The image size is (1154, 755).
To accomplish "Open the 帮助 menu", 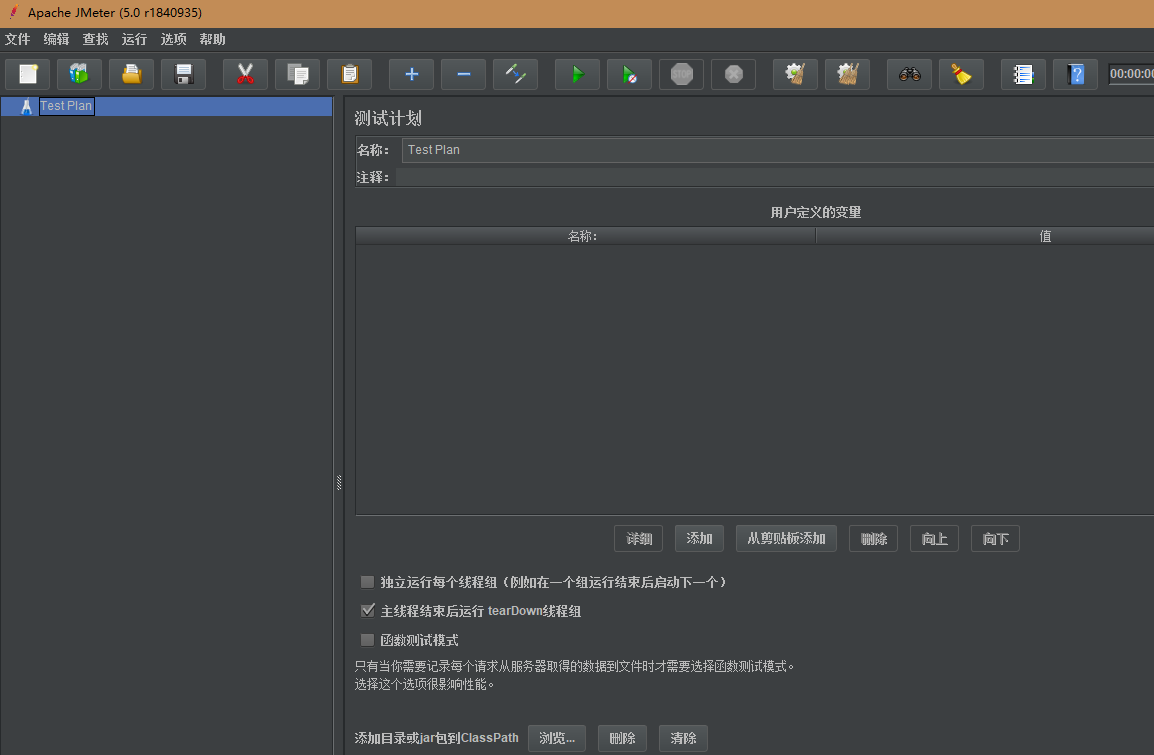I will point(213,39).
